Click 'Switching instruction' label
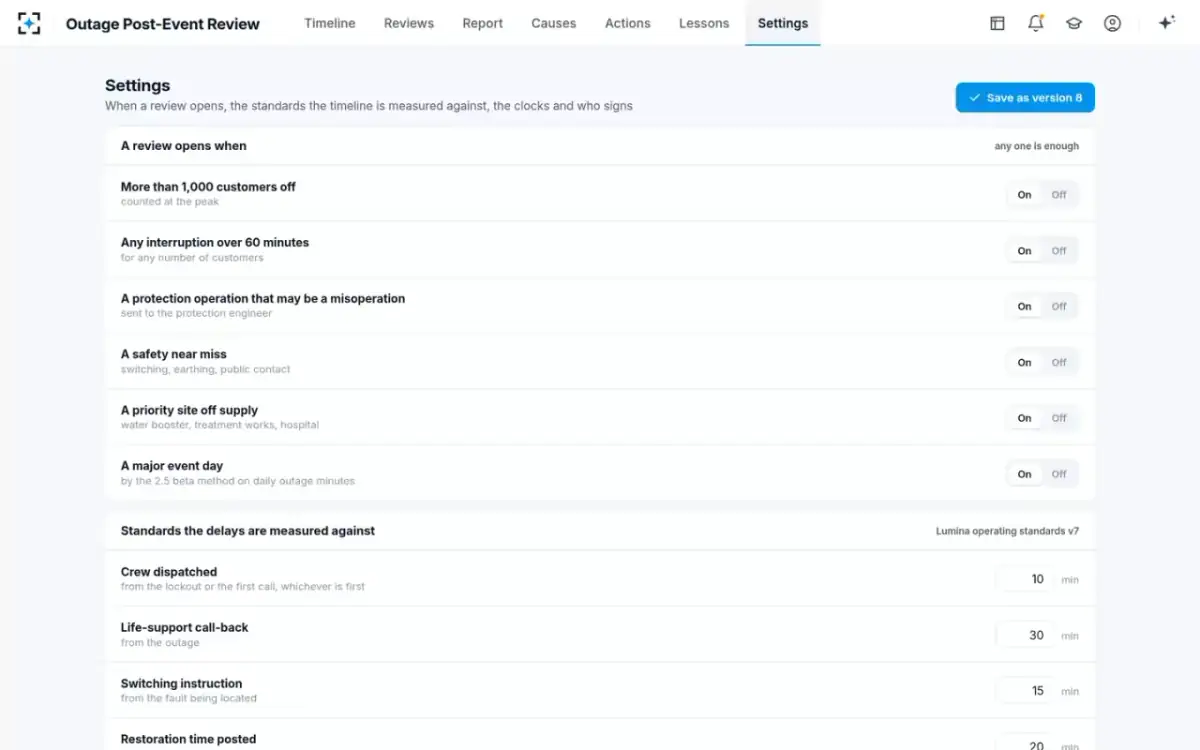Viewport: 1200px width, 750px height. pyautogui.click(x=181, y=684)
